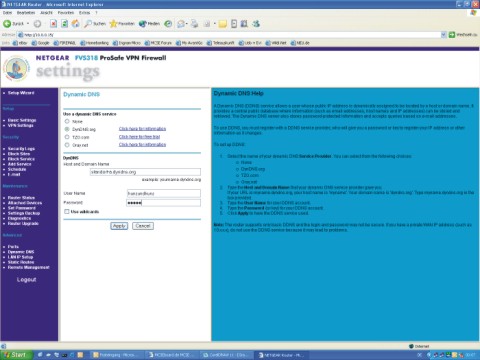Open DynDNS.org information link
Viewport: 480px width, 360px height.
(142, 129)
